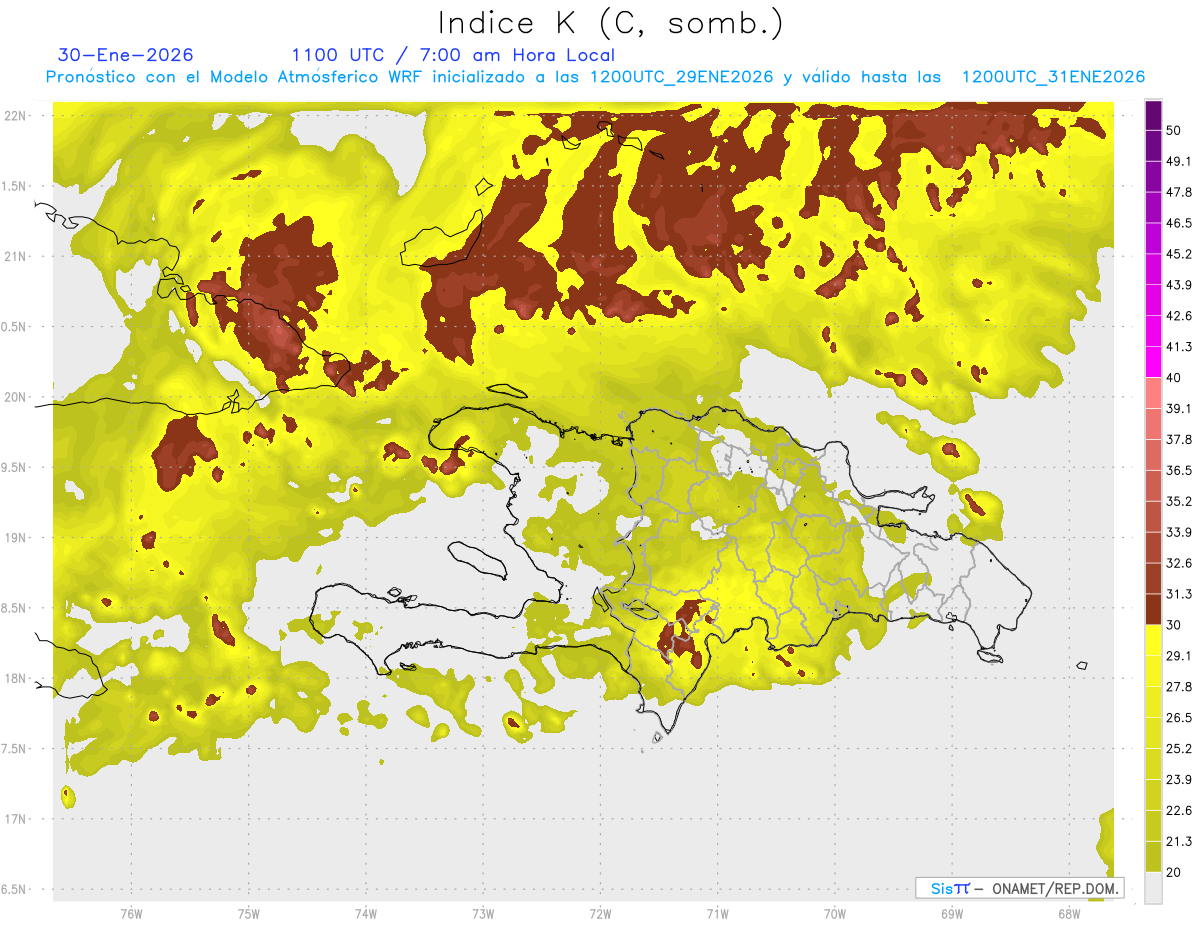Click the 30-Ene-2026 date label

click(126, 55)
